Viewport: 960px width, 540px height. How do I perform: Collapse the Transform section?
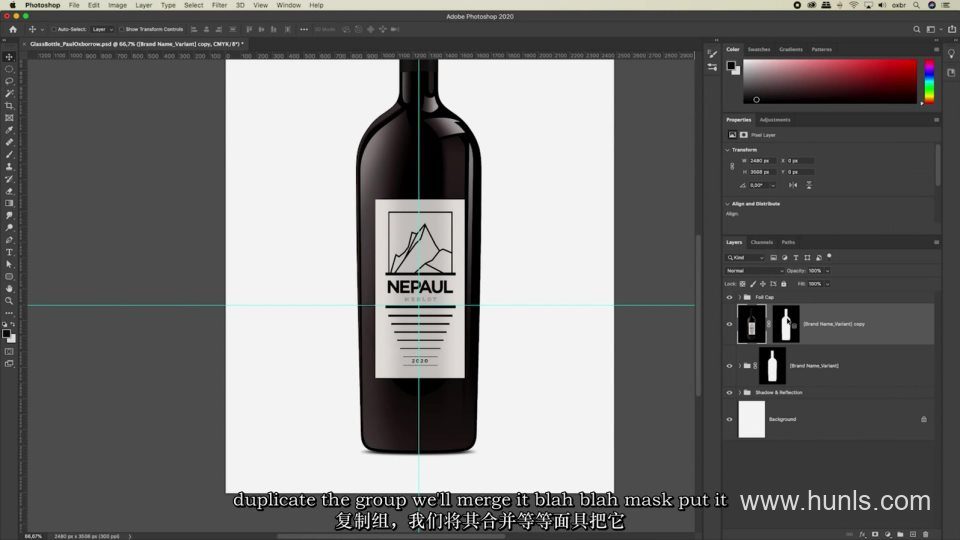[727, 150]
